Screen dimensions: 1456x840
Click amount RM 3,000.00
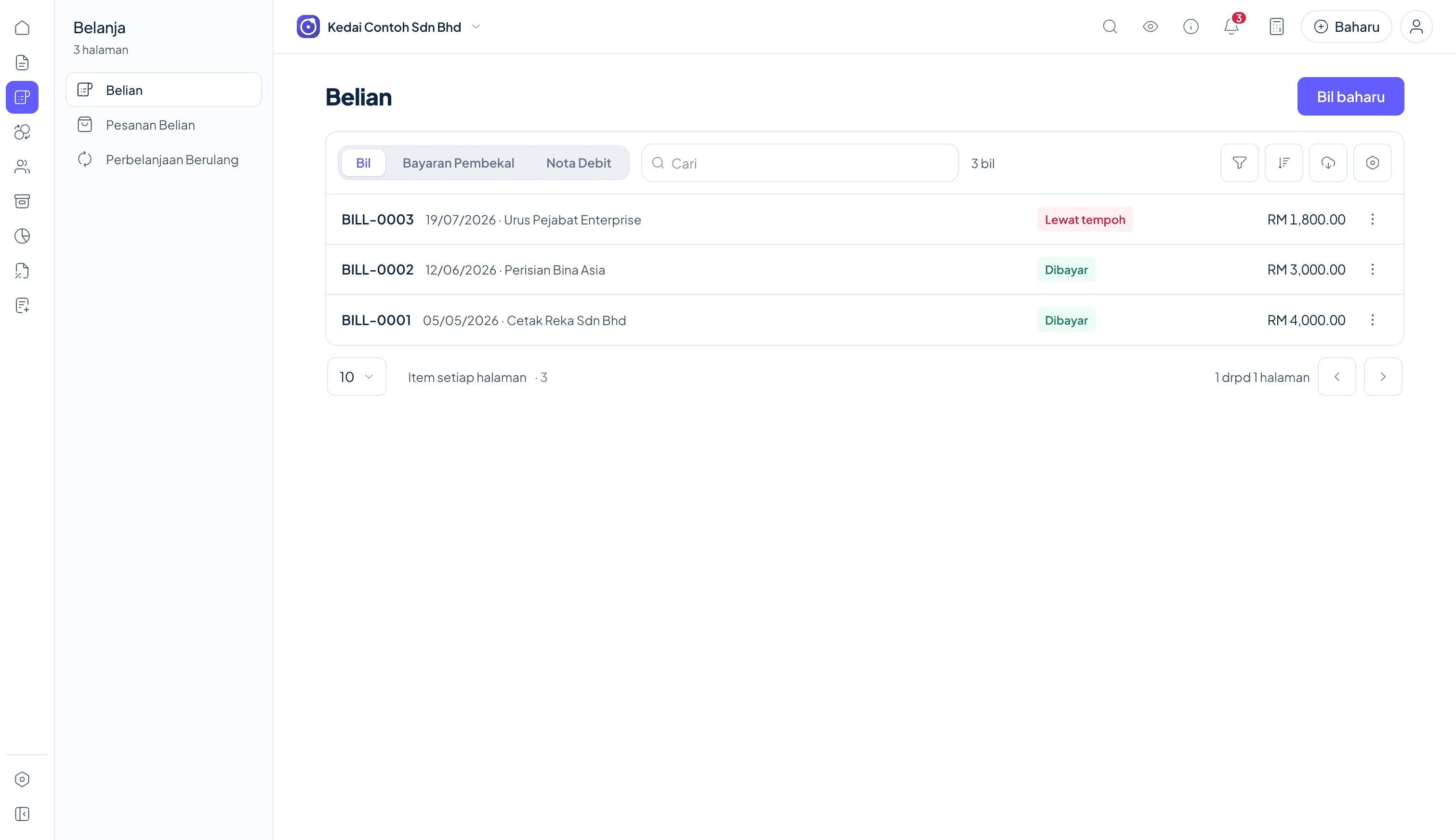tap(1306, 269)
